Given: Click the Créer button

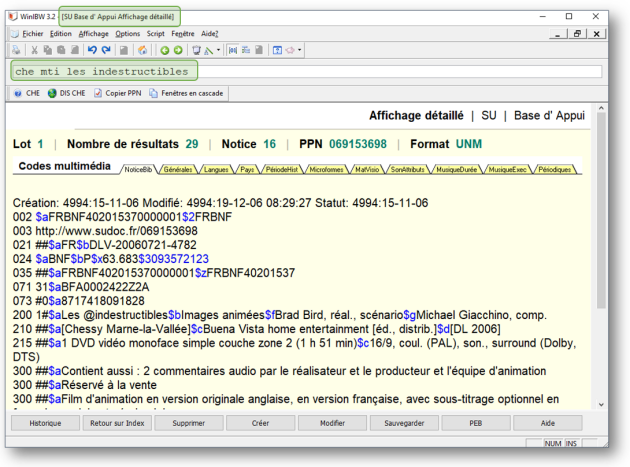Looking at the screenshot, I should click(x=260, y=423).
